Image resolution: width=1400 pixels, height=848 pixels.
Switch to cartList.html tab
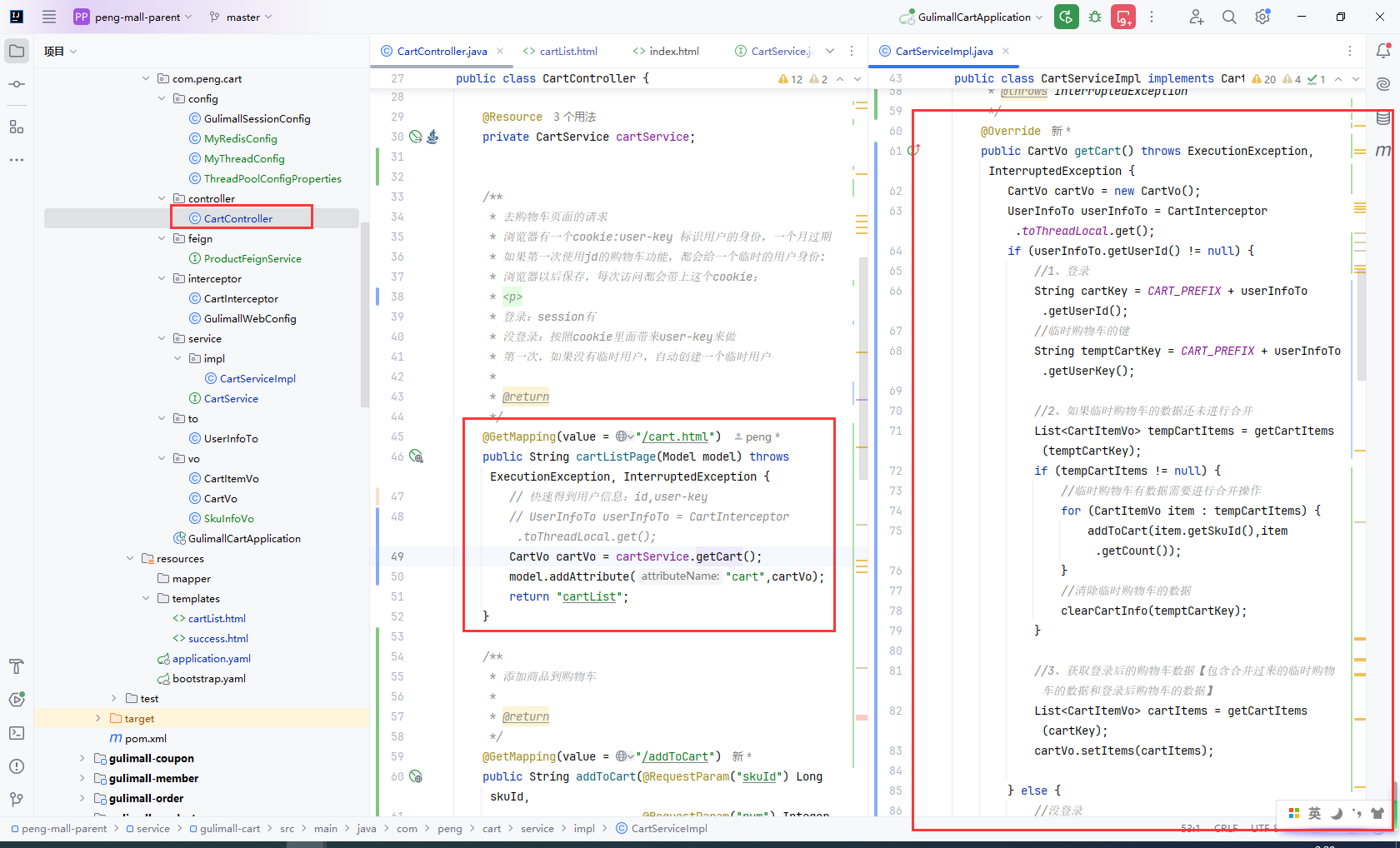pos(560,51)
